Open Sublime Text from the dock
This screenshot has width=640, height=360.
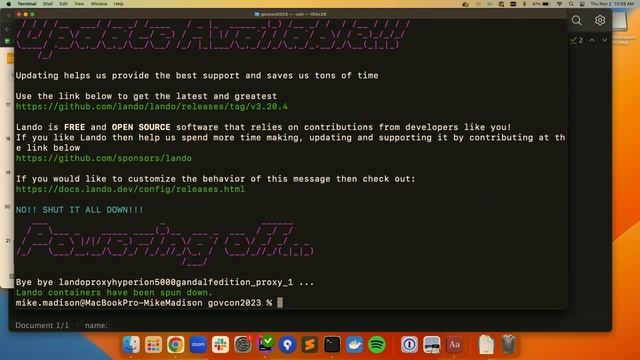tap(310, 344)
